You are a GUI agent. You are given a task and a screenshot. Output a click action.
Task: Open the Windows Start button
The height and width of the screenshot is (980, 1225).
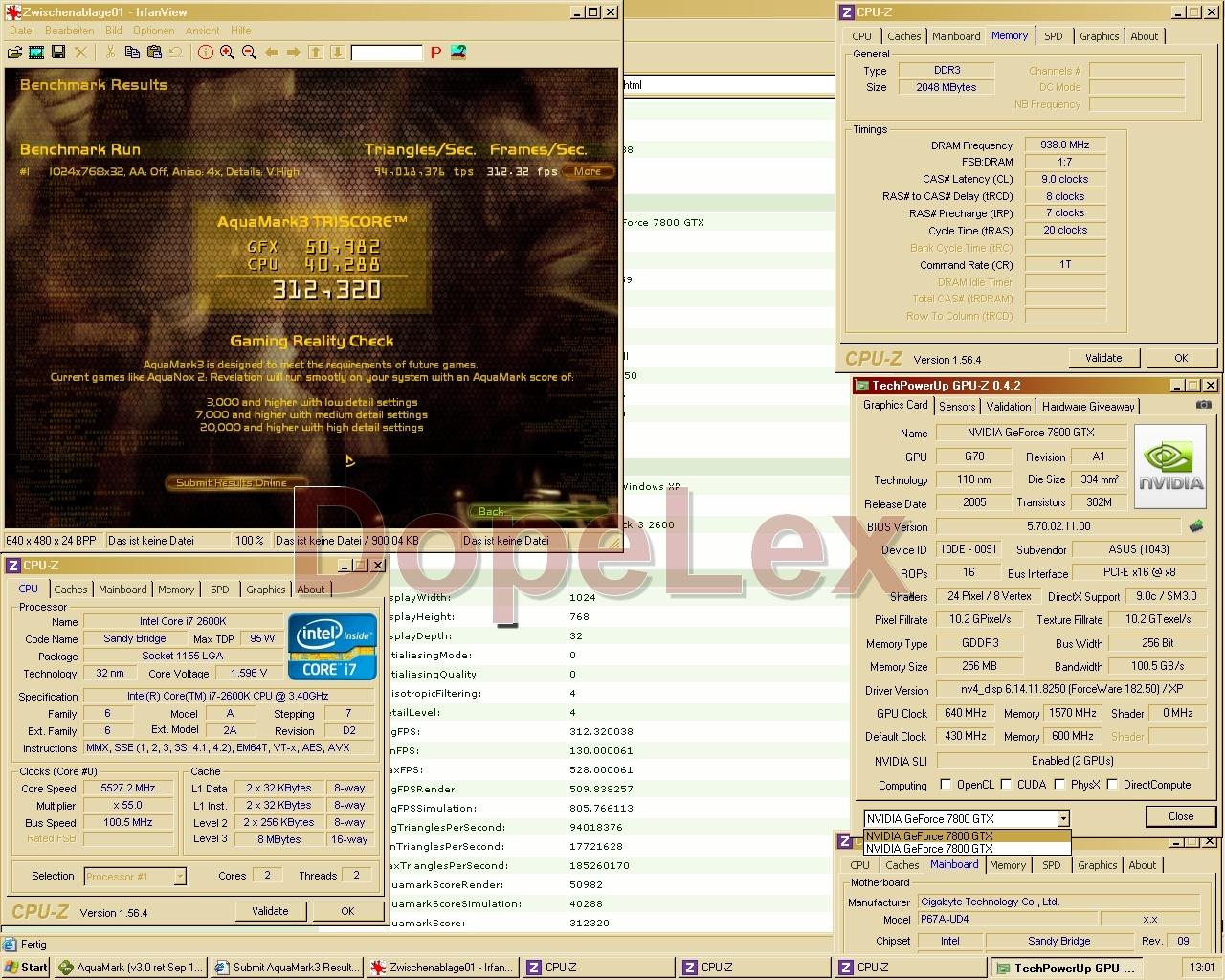pos(26,968)
